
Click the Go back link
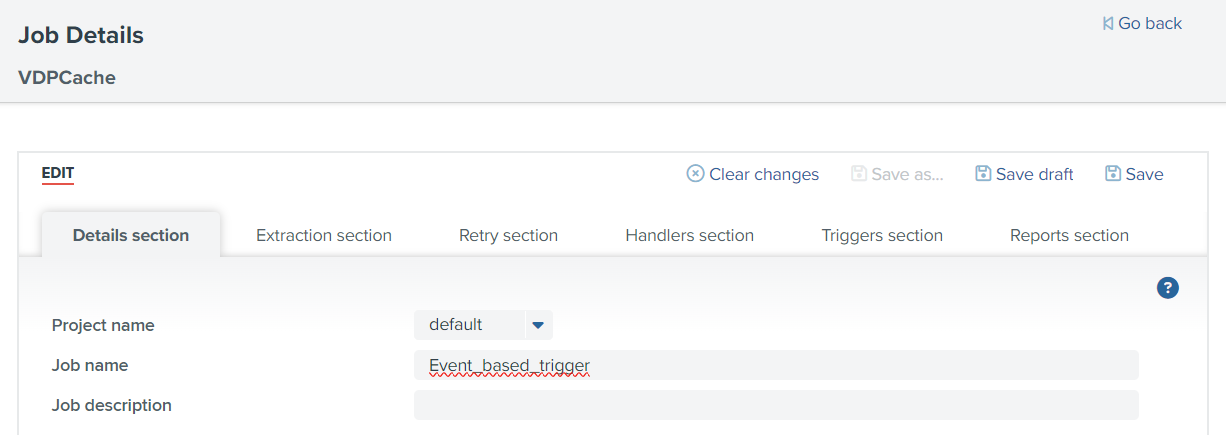point(1142,23)
